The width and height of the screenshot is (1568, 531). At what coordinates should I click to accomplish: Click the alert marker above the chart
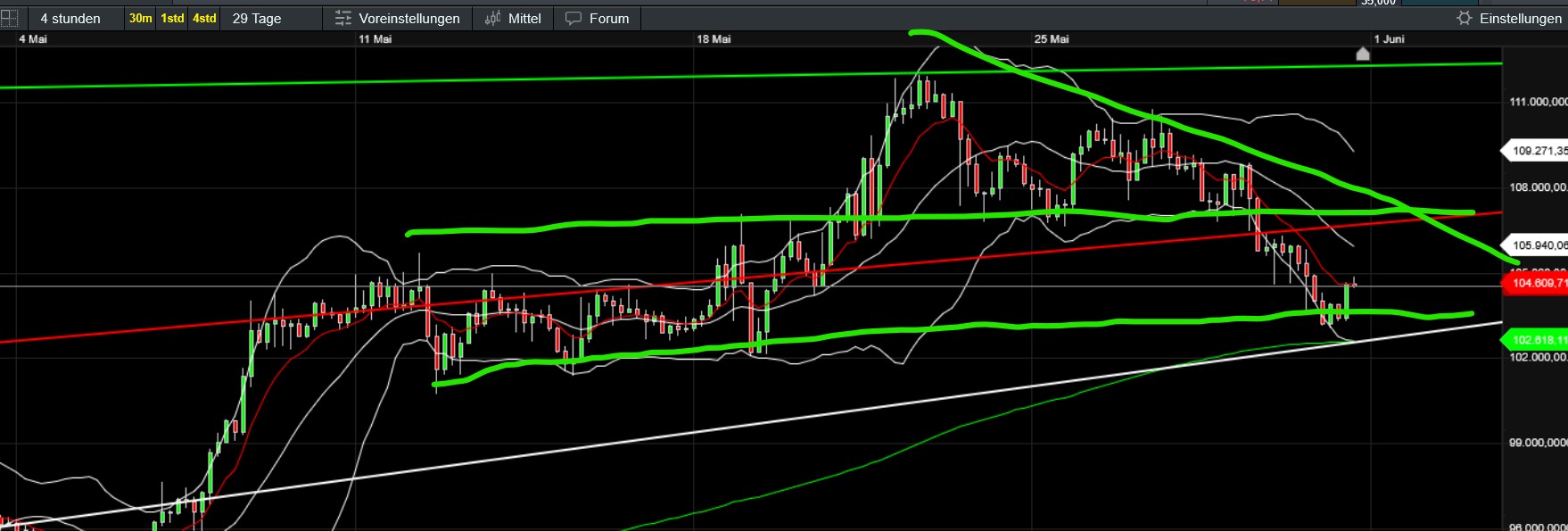1363,54
